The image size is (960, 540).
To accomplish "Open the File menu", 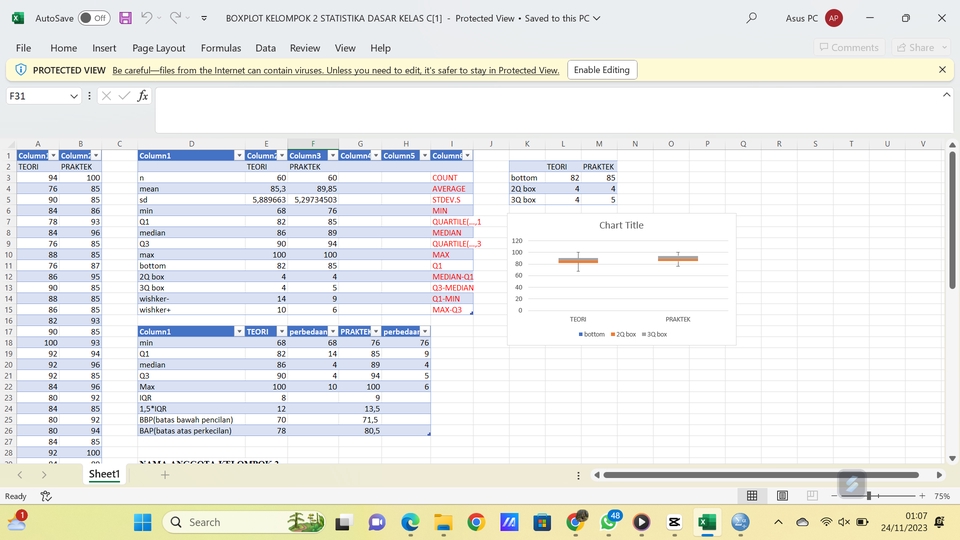I will (23, 48).
